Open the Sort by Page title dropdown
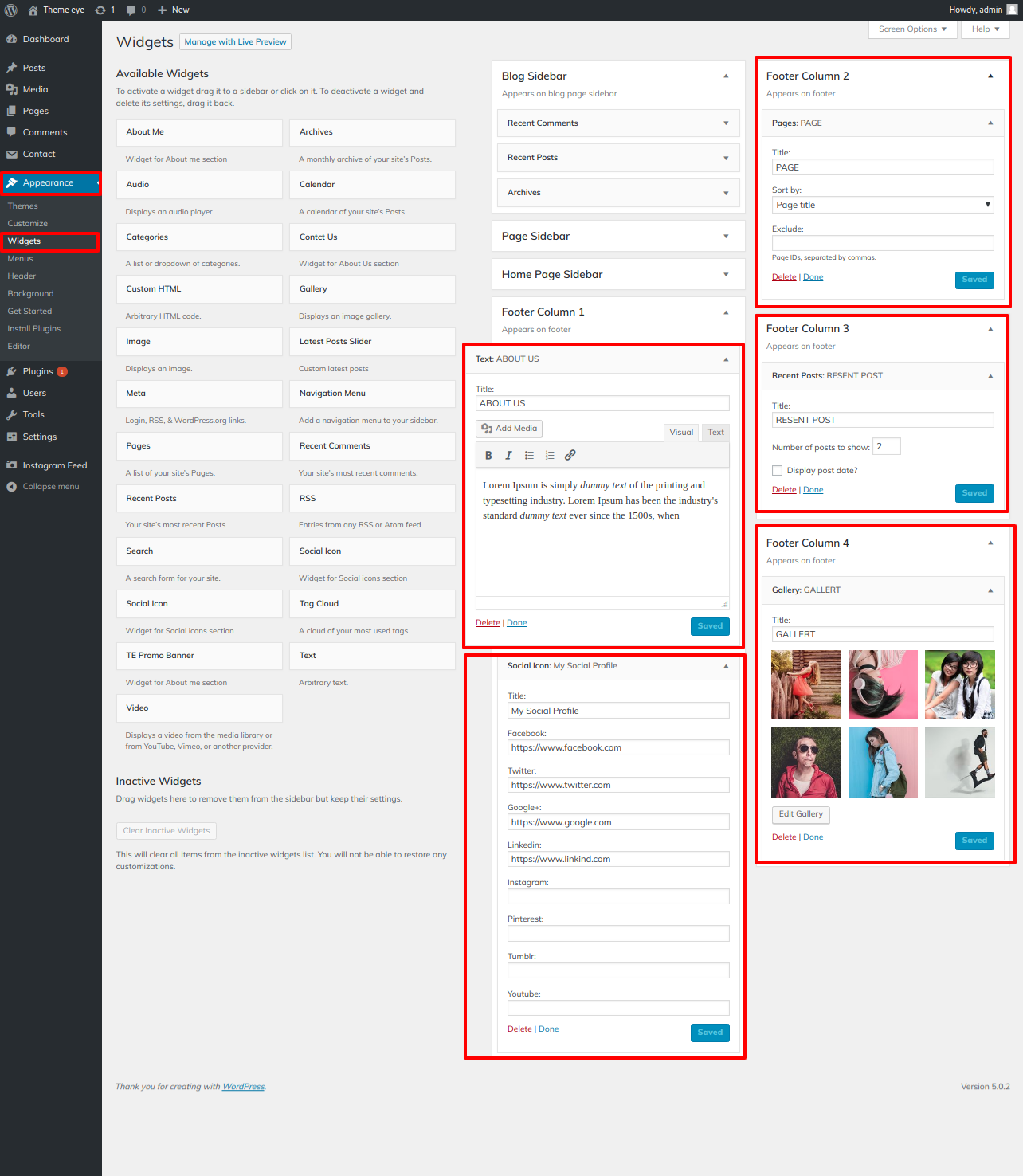Image resolution: width=1023 pixels, height=1176 pixels. click(x=882, y=205)
